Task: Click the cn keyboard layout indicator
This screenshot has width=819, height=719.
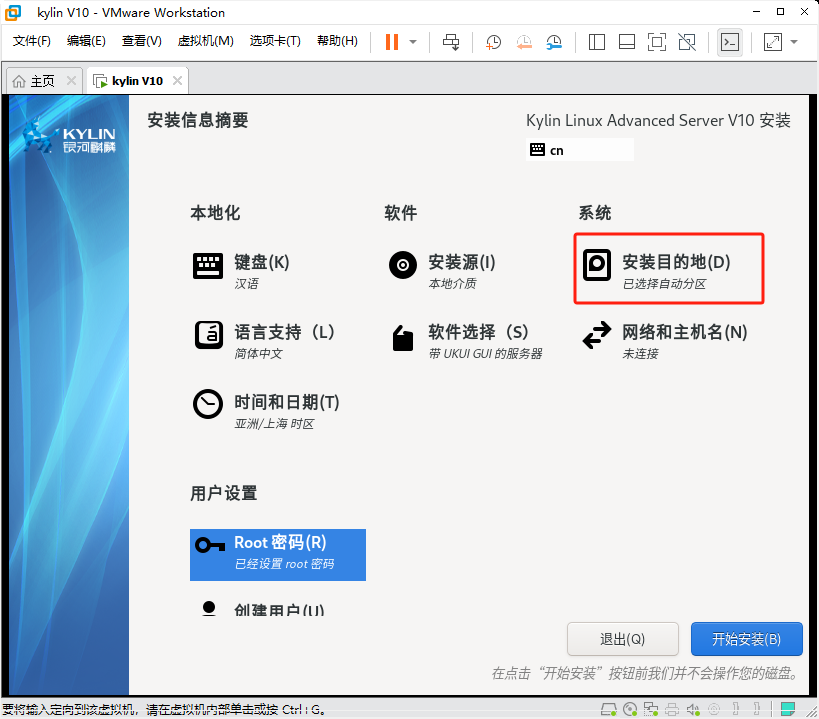Action: pyautogui.click(x=579, y=150)
